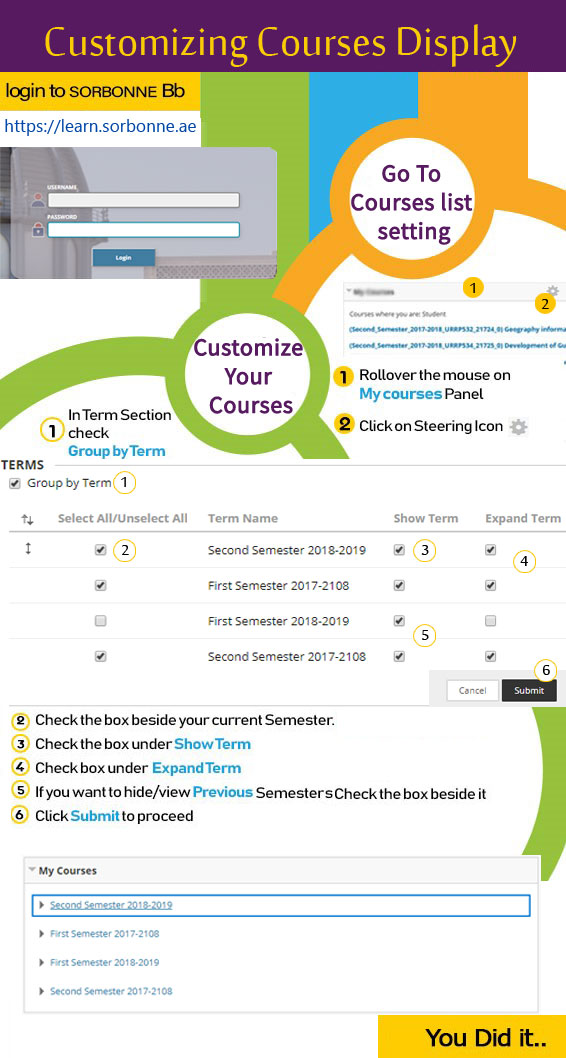Image resolution: width=566 pixels, height=1058 pixels.
Task: Click the gear icon beside Steering Icon text
Action: [518, 426]
